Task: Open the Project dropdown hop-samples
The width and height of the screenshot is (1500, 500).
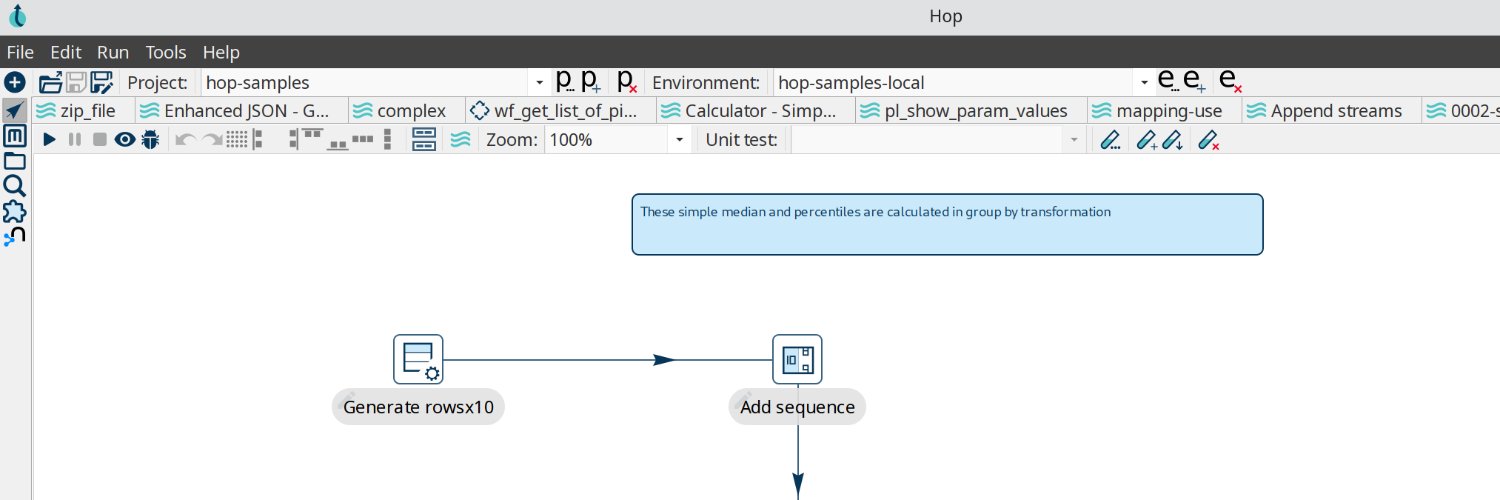Action: click(376, 82)
